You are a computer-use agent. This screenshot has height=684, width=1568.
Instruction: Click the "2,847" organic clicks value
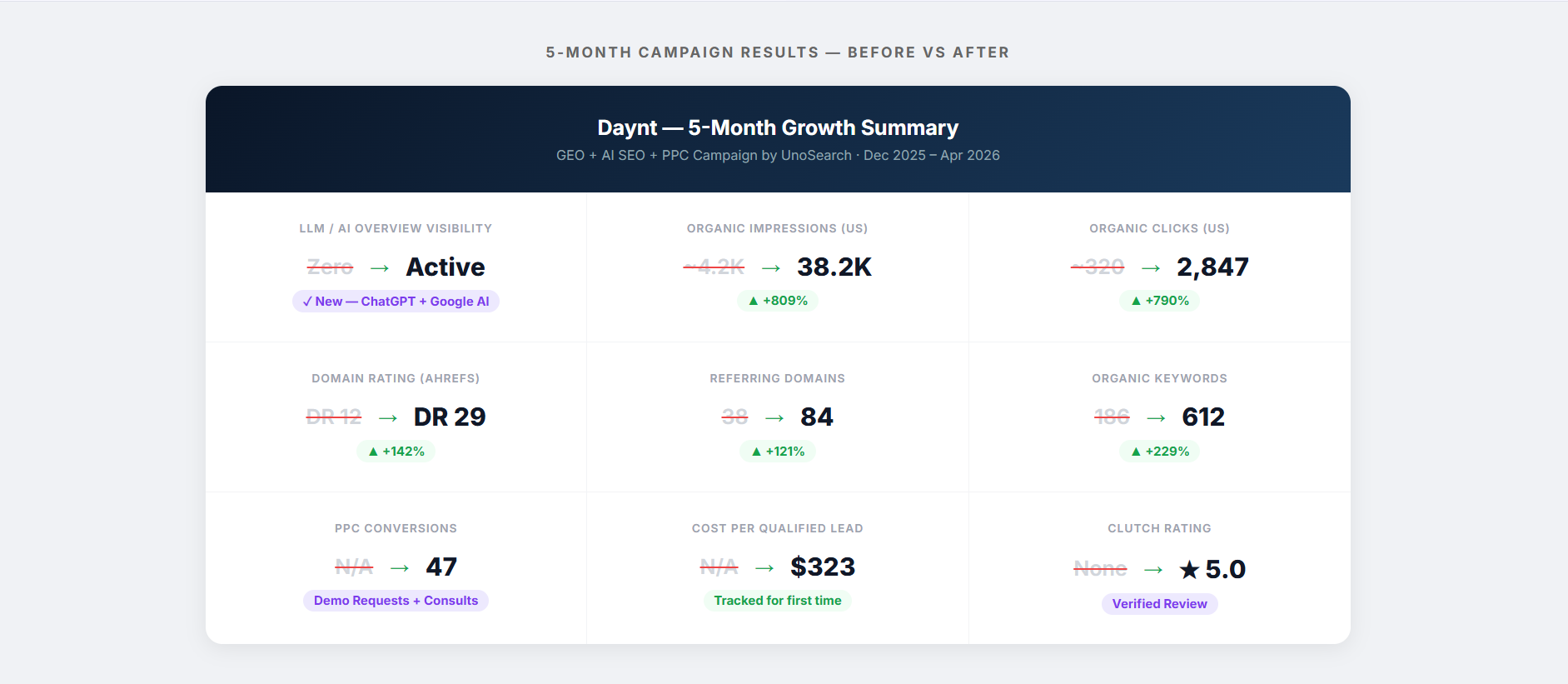coord(1212,267)
